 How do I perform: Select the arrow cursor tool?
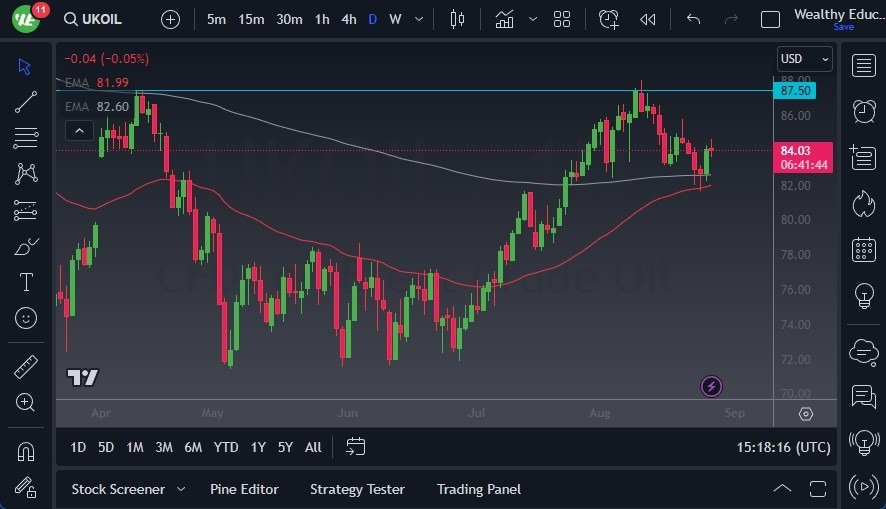tap(24, 67)
